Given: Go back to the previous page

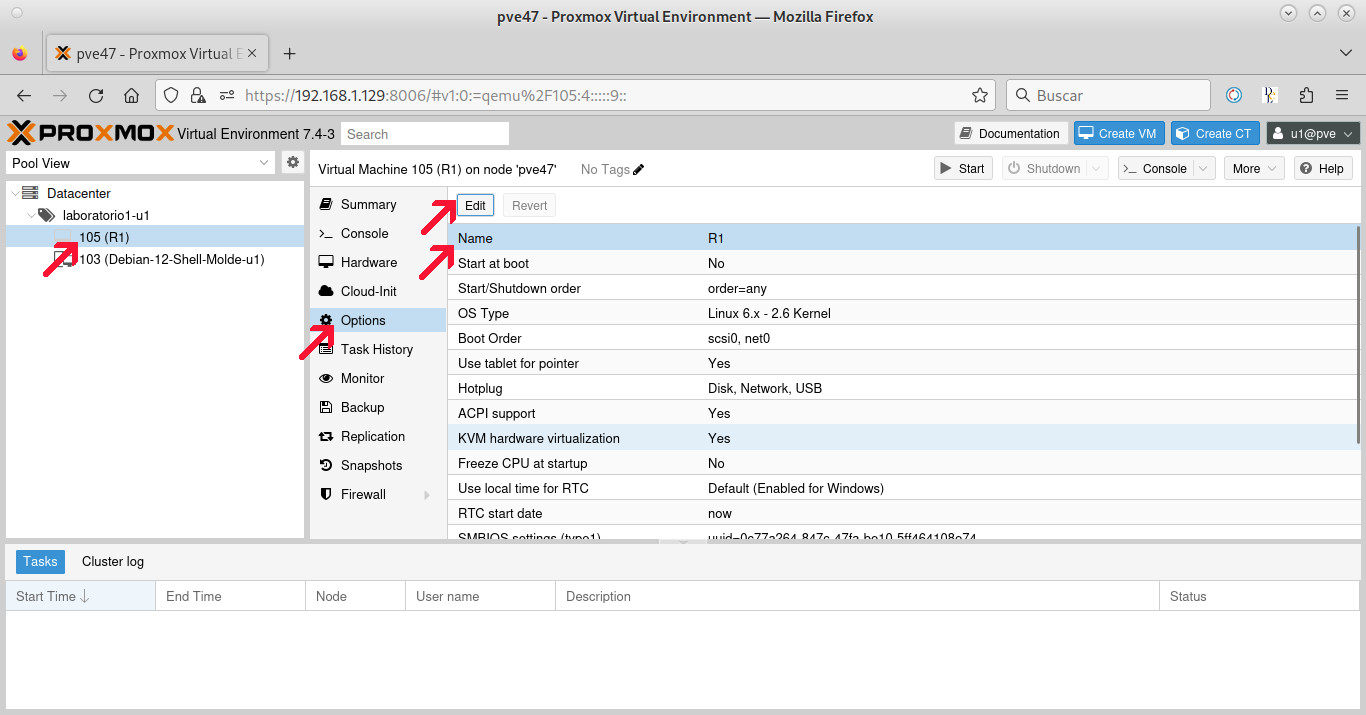Looking at the screenshot, I should (x=24, y=95).
